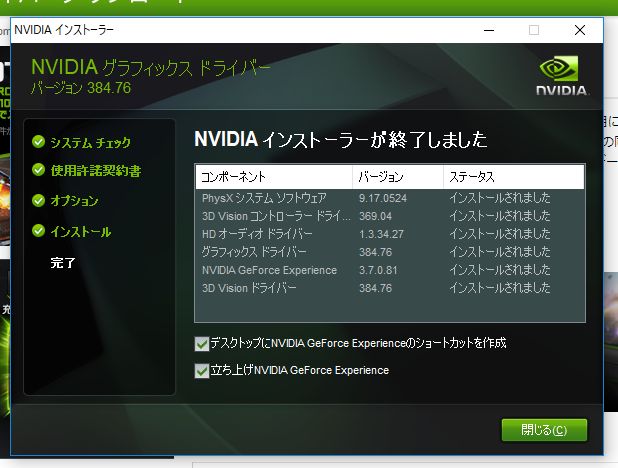Select the インストール step label
This screenshot has height=468, width=618.
click(81, 231)
